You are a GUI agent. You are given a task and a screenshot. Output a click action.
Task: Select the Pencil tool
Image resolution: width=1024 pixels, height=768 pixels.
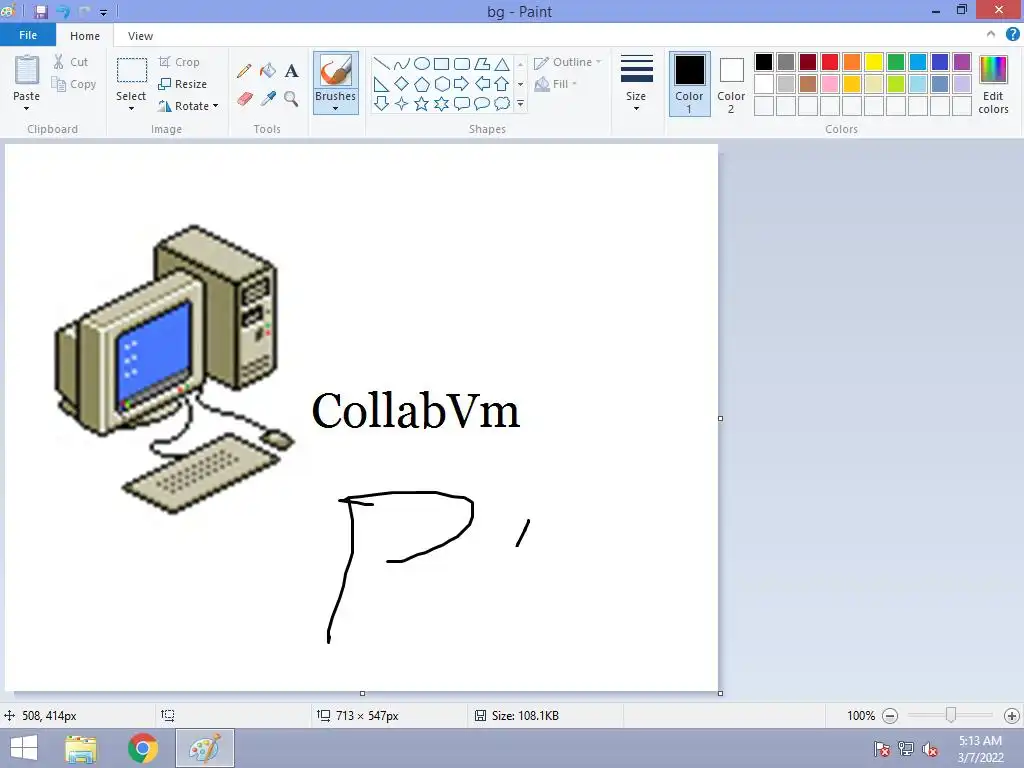coord(244,71)
